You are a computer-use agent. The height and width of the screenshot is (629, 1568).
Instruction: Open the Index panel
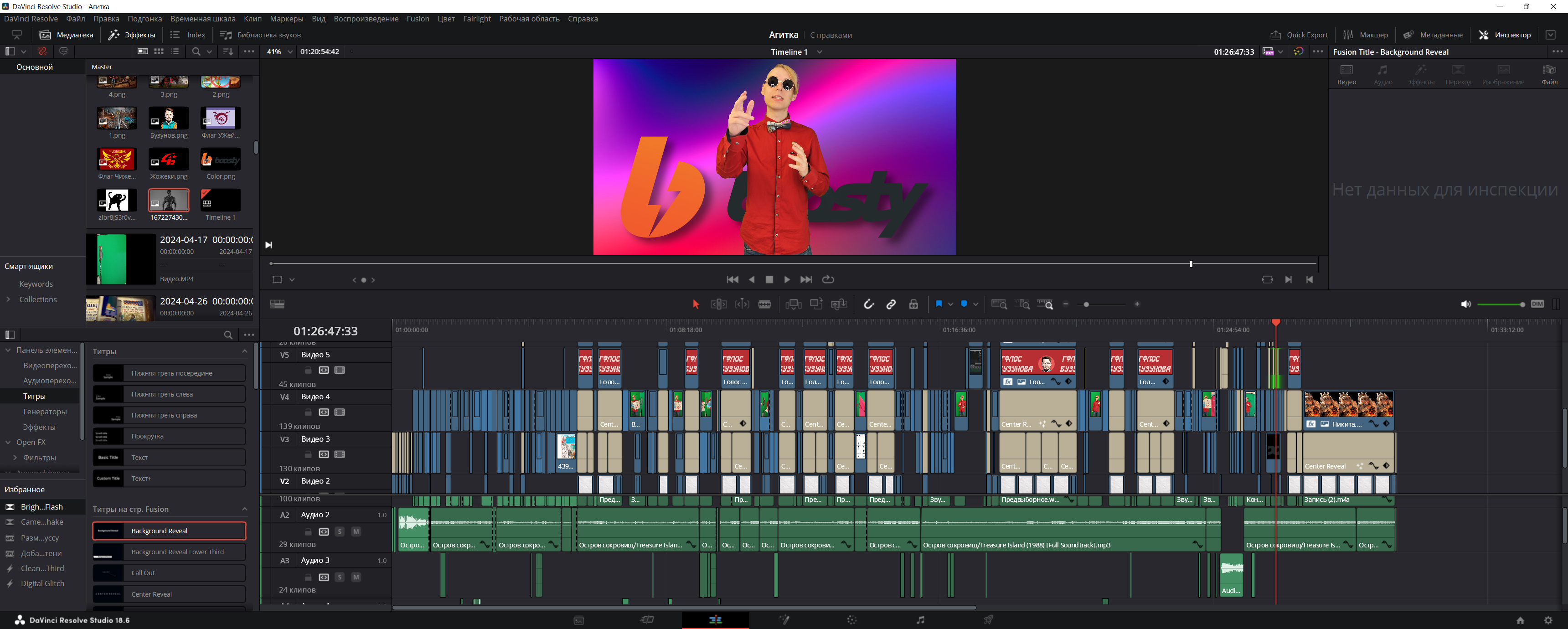coord(188,35)
